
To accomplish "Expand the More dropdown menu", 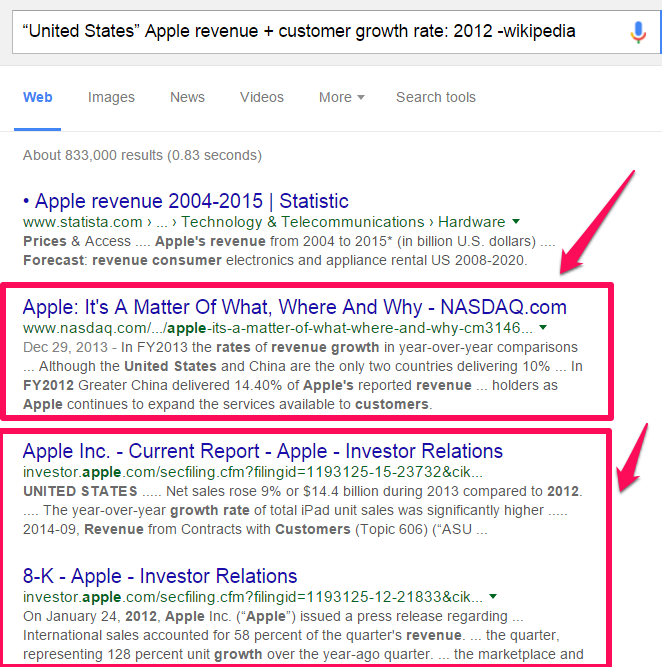I will 341,97.
